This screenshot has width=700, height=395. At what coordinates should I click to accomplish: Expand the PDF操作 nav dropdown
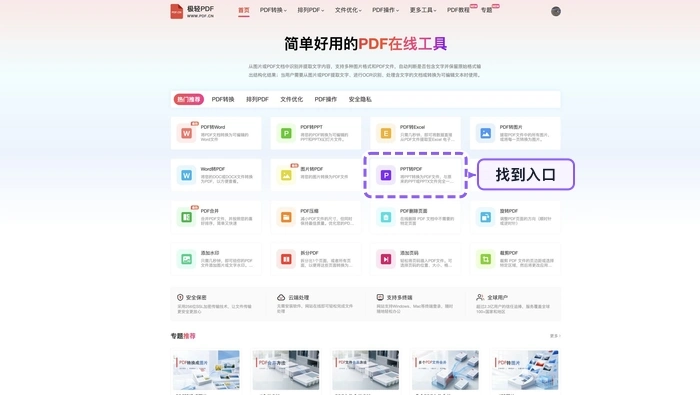point(386,10)
